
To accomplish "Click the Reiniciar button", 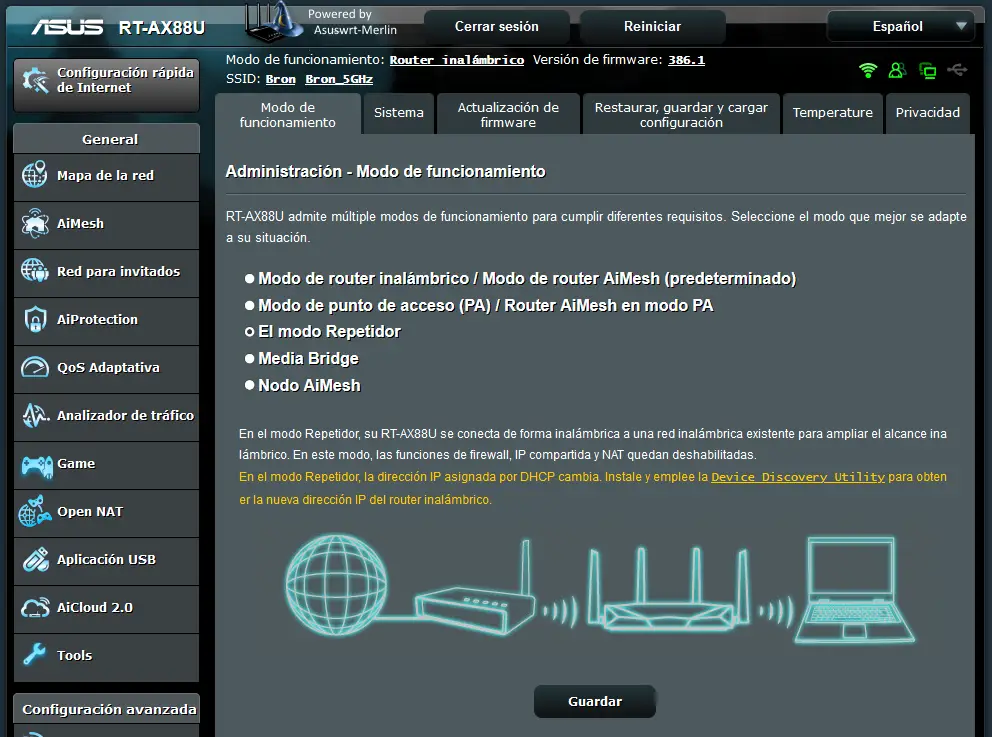I will [x=652, y=27].
